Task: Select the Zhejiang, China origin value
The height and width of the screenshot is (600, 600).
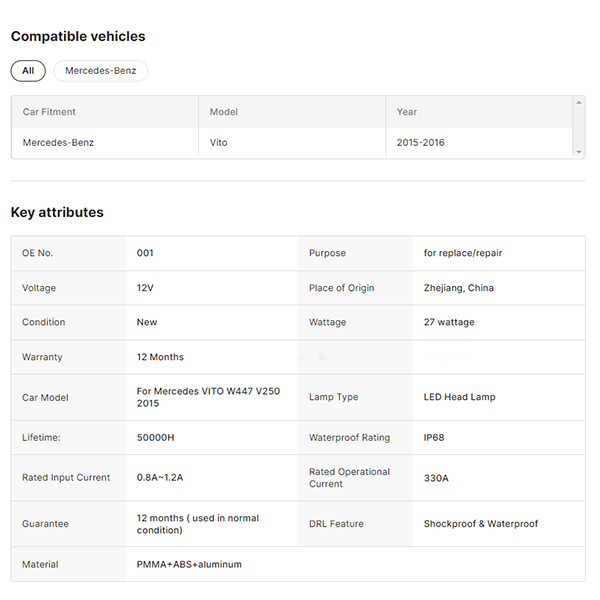Action: 459,288
